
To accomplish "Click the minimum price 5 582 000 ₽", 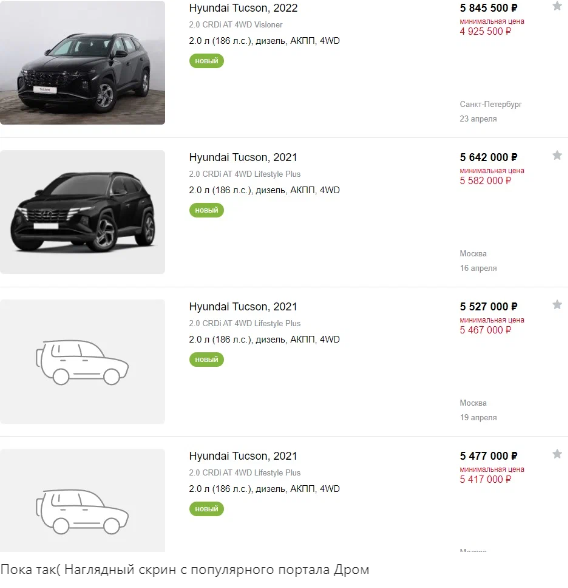I will [x=486, y=181].
